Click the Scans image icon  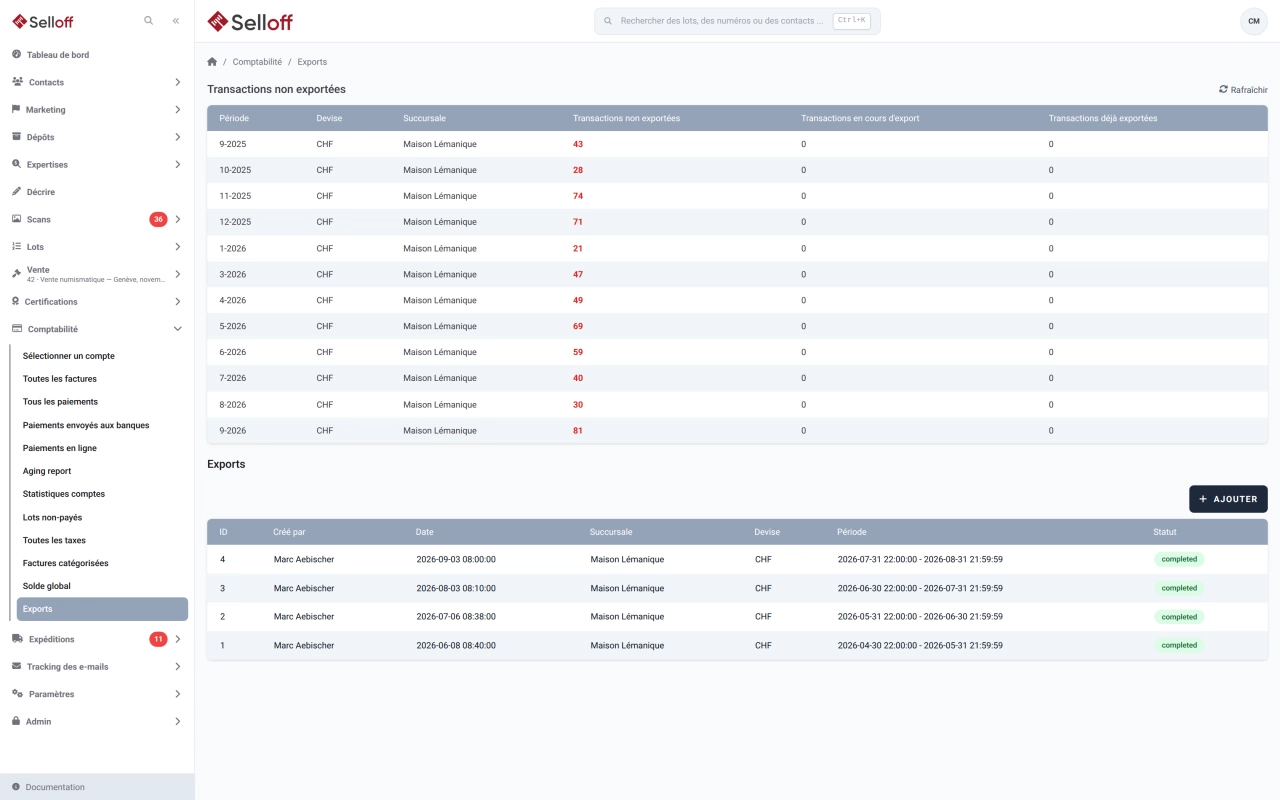17,219
